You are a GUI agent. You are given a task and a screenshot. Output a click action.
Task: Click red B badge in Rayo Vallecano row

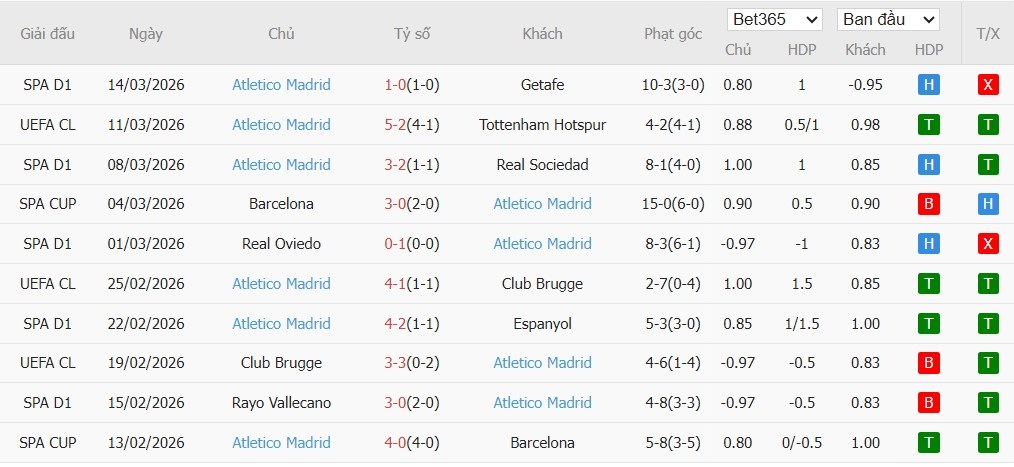click(928, 403)
